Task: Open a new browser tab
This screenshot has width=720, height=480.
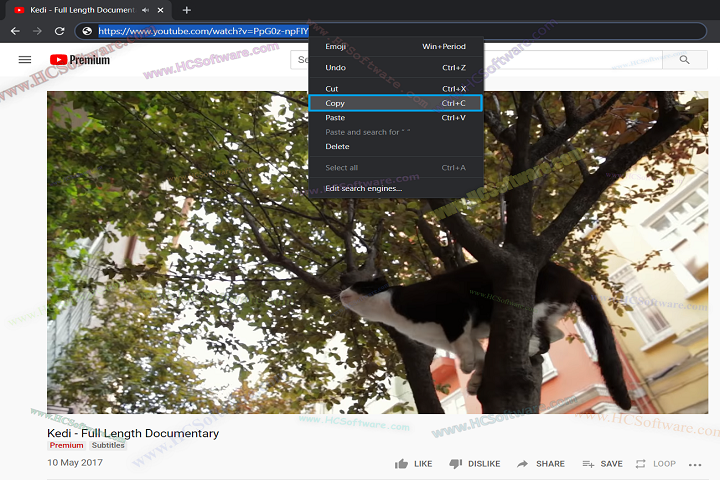Action: tap(186, 10)
